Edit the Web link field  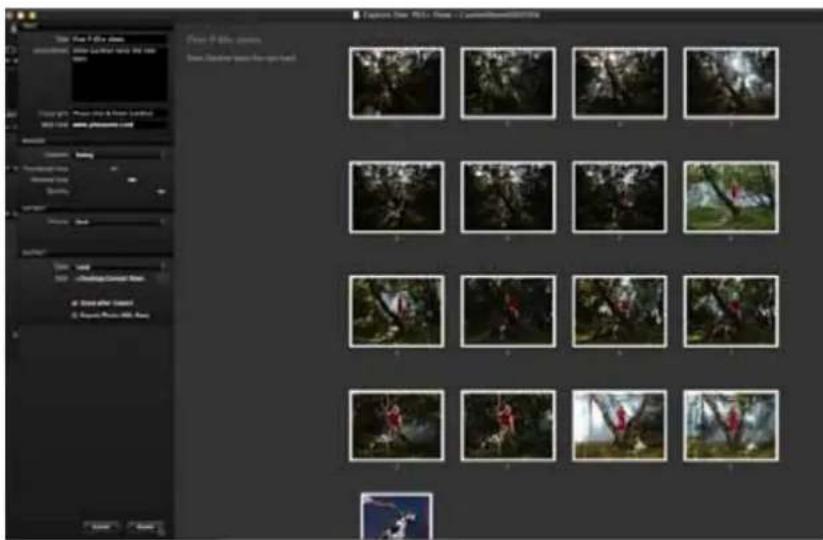120,125
